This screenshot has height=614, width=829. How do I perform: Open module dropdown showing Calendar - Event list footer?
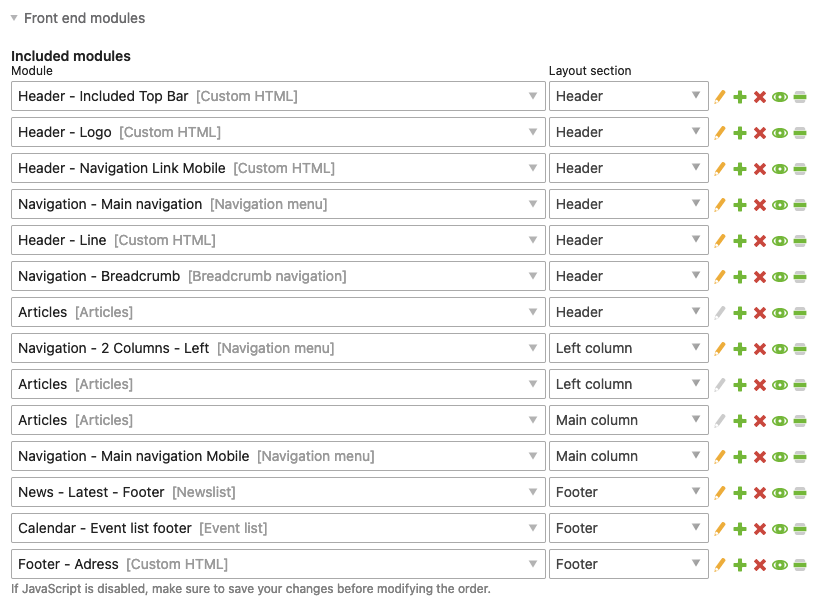point(278,528)
